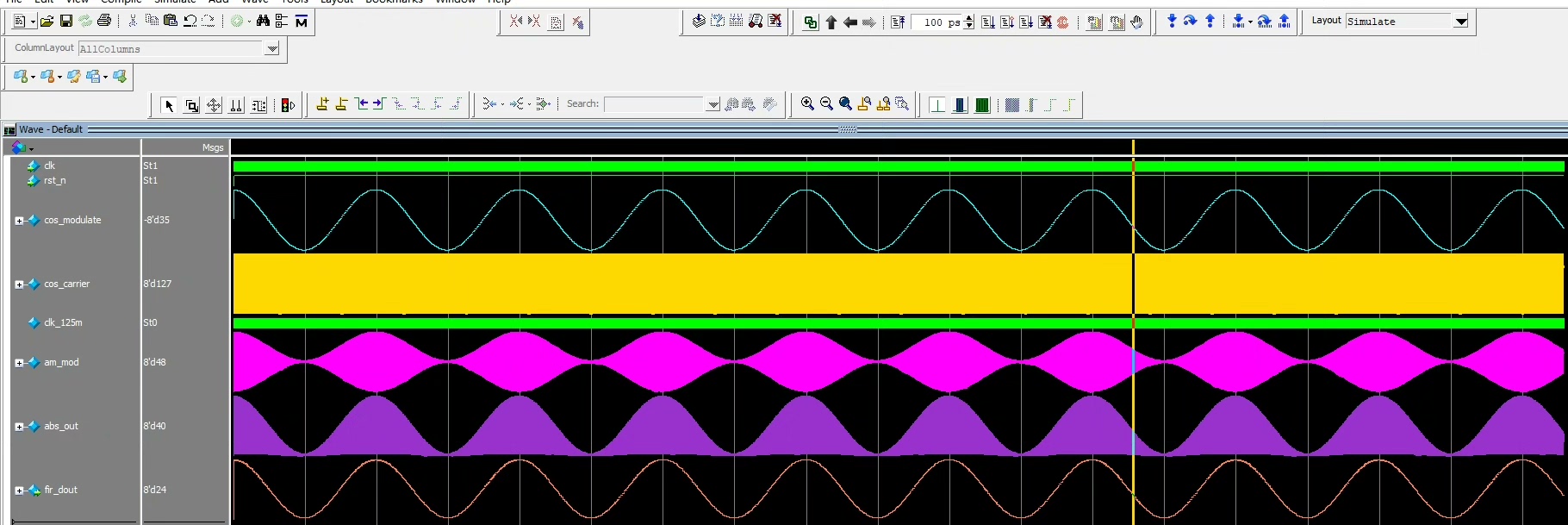Click the abs_out value 8'd40

(x=154, y=426)
